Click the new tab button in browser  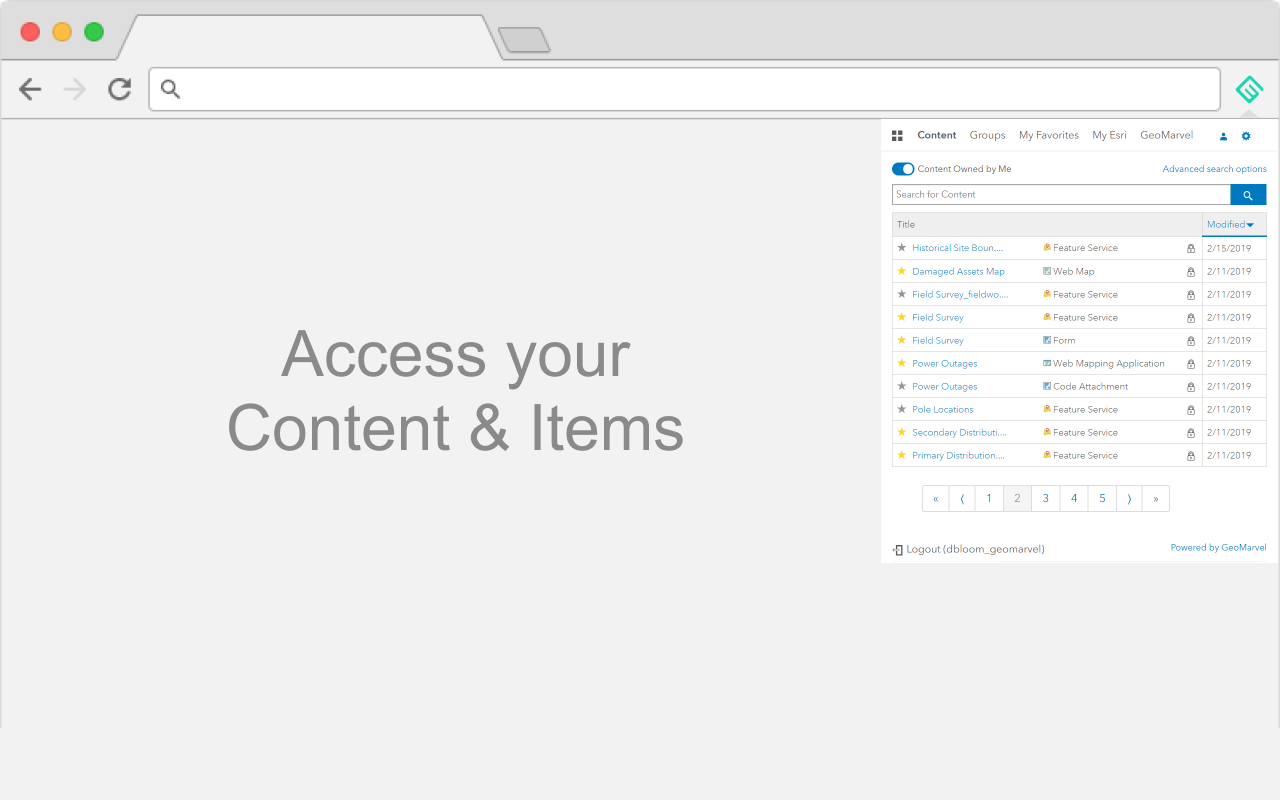(524, 40)
